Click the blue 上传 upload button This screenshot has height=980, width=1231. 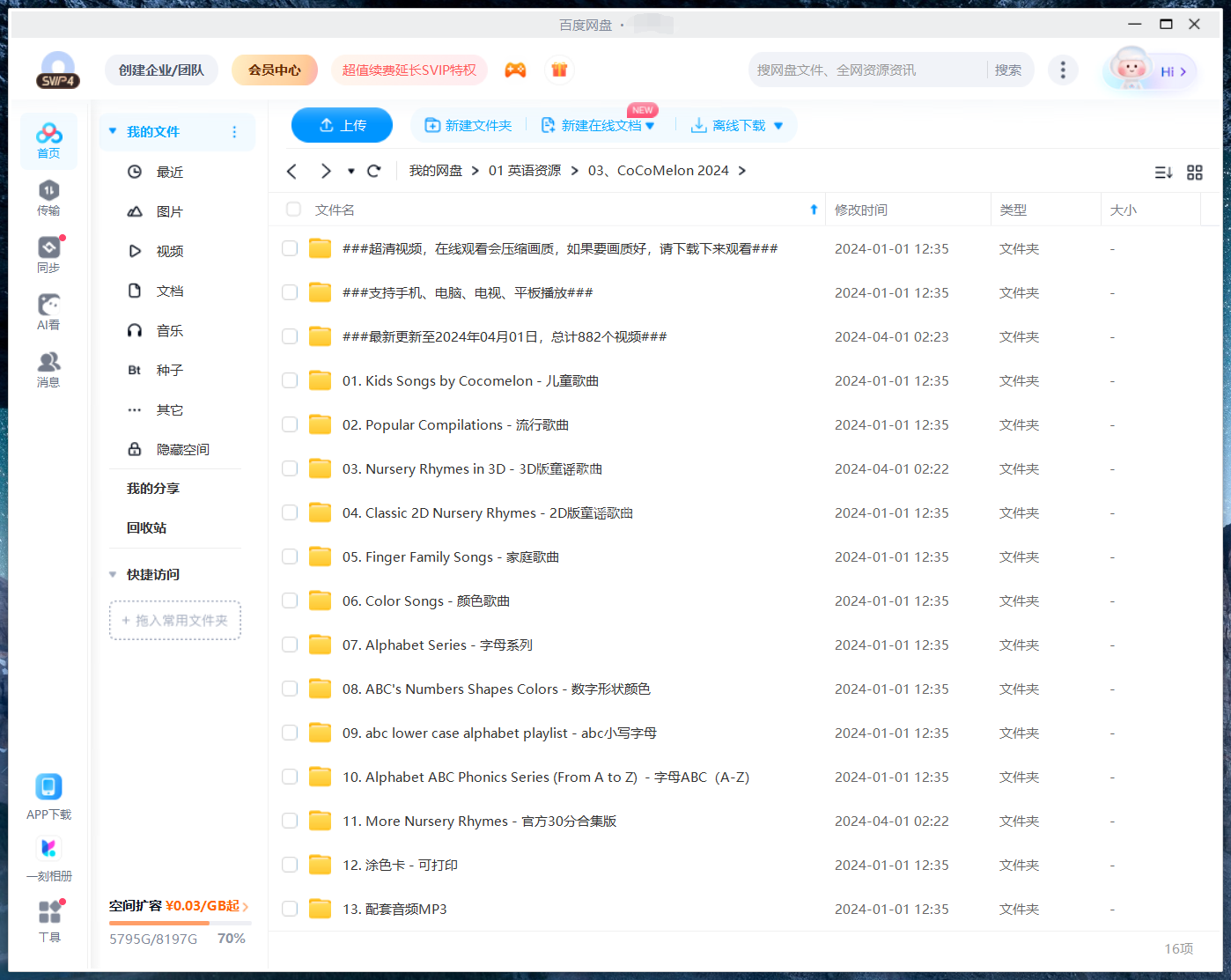click(x=342, y=125)
